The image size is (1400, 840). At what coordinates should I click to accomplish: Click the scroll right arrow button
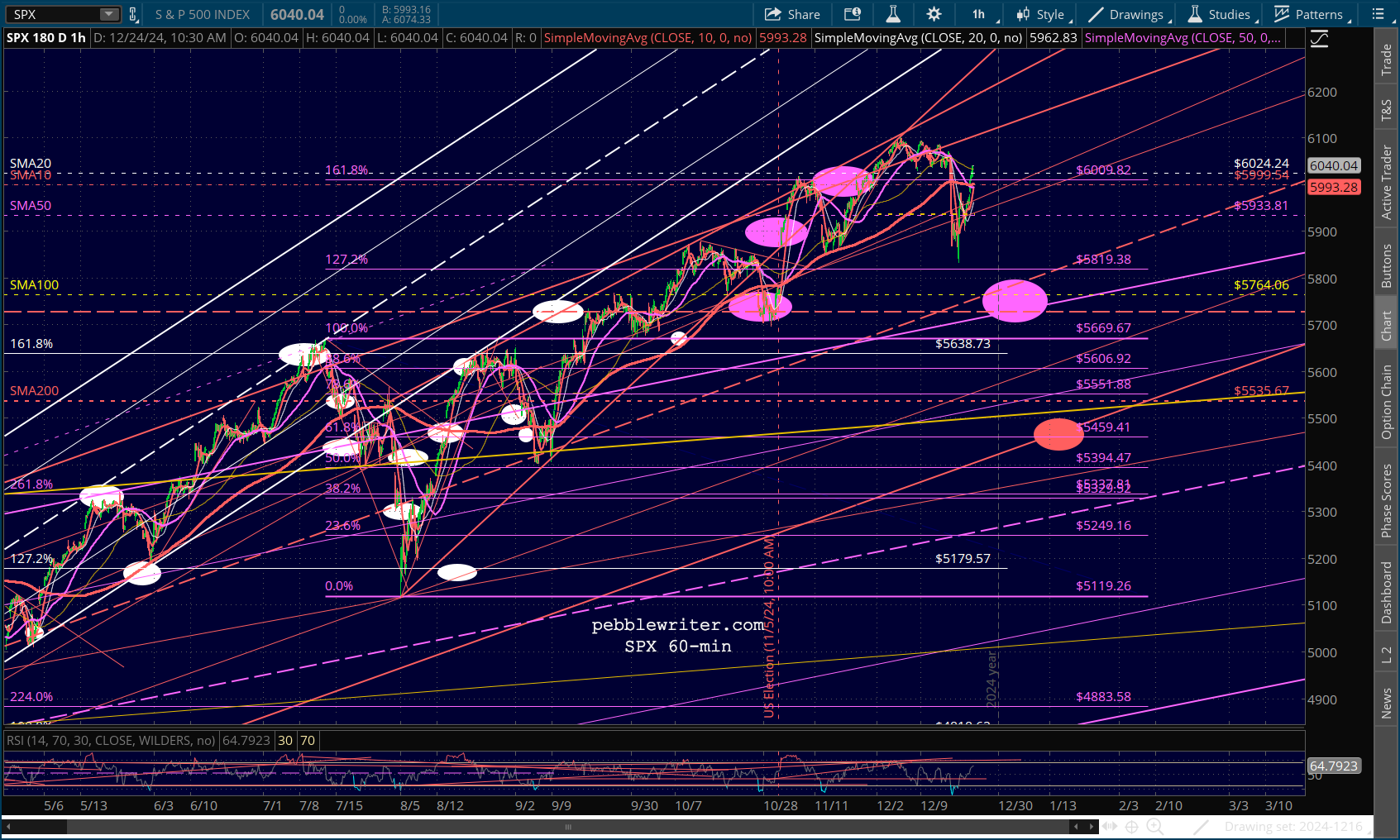click(1092, 827)
